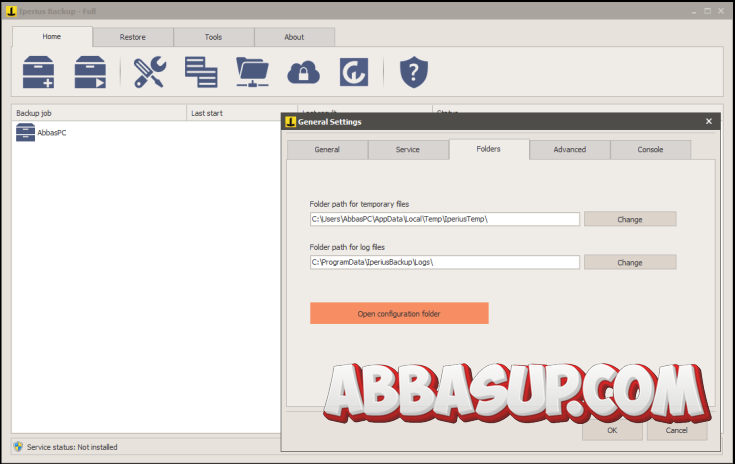Cancel the General Settings dialog

677,430
